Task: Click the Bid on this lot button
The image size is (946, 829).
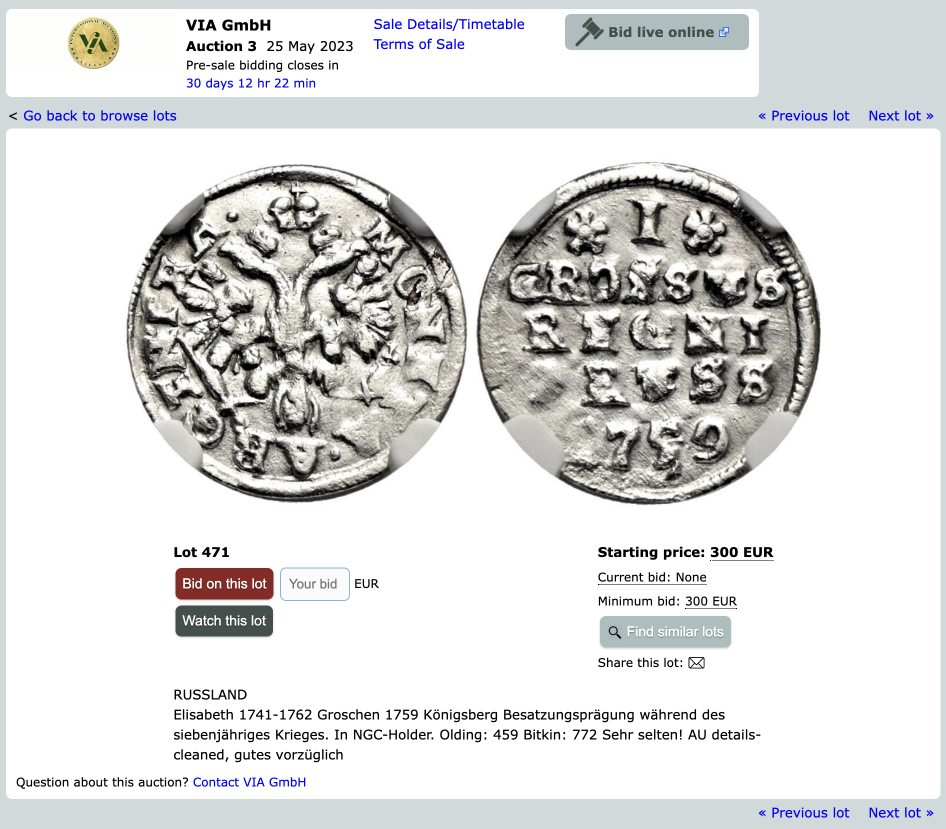Action: coord(224,584)
